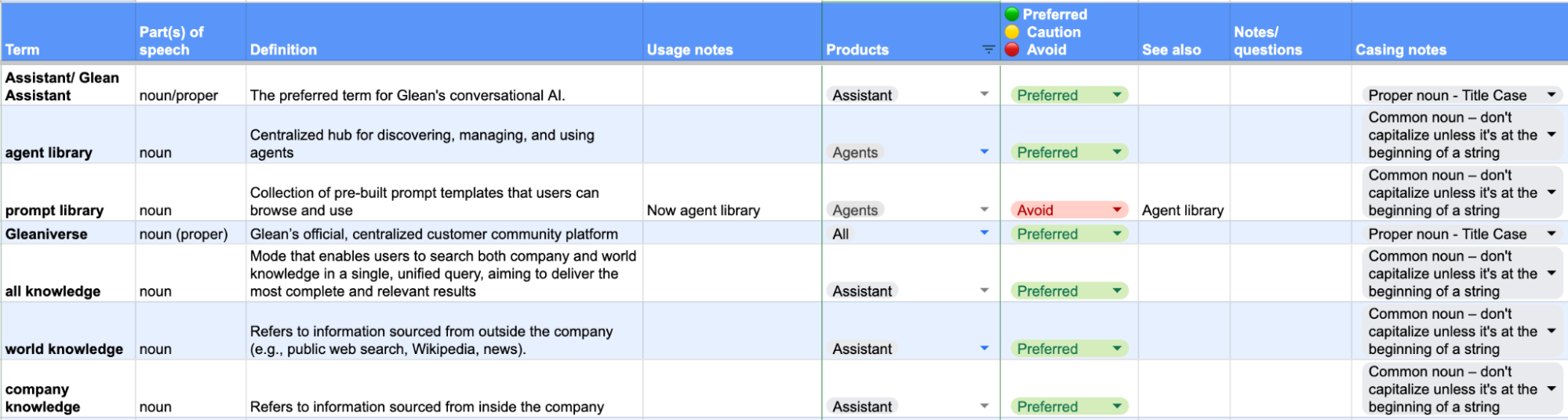Select definition starting 'The preferred term for Glean's'
The image size is (1568, 420).
[444, 86]
